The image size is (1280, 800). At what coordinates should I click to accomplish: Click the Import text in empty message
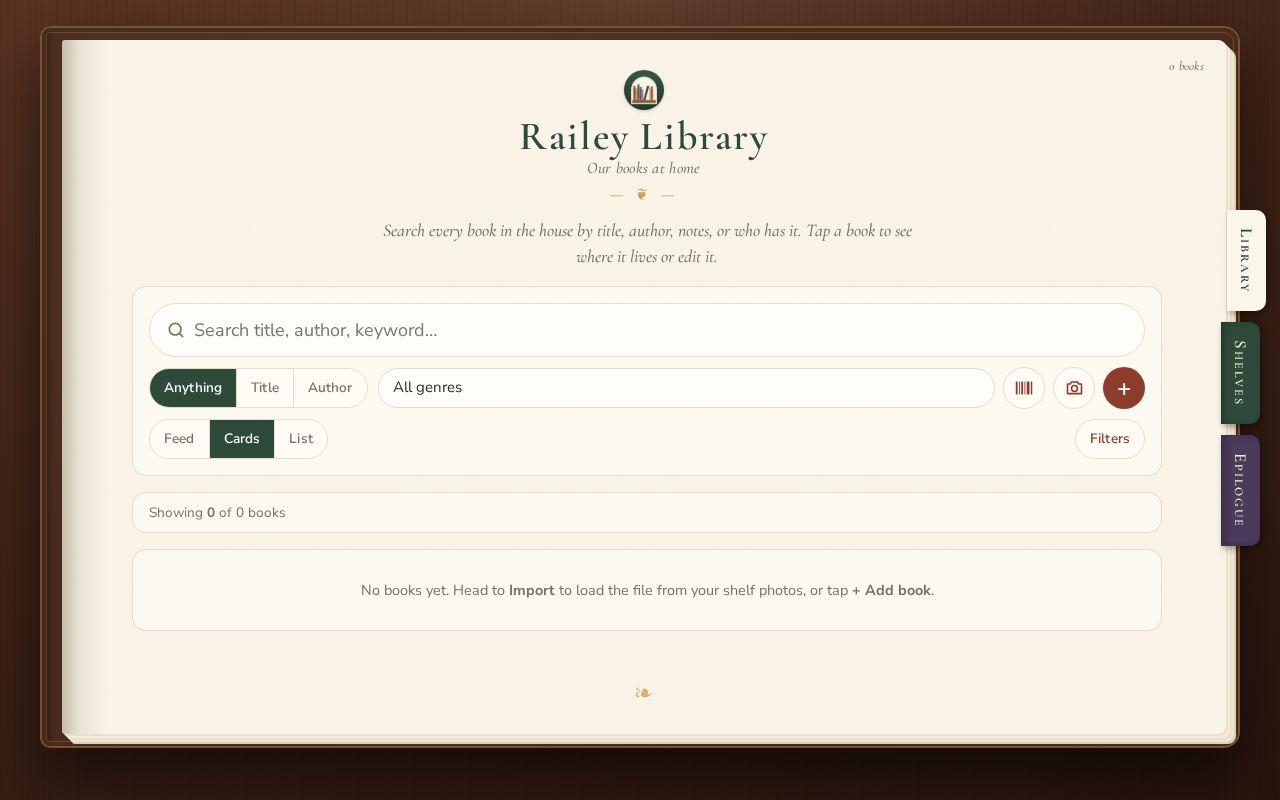[532, 591]
